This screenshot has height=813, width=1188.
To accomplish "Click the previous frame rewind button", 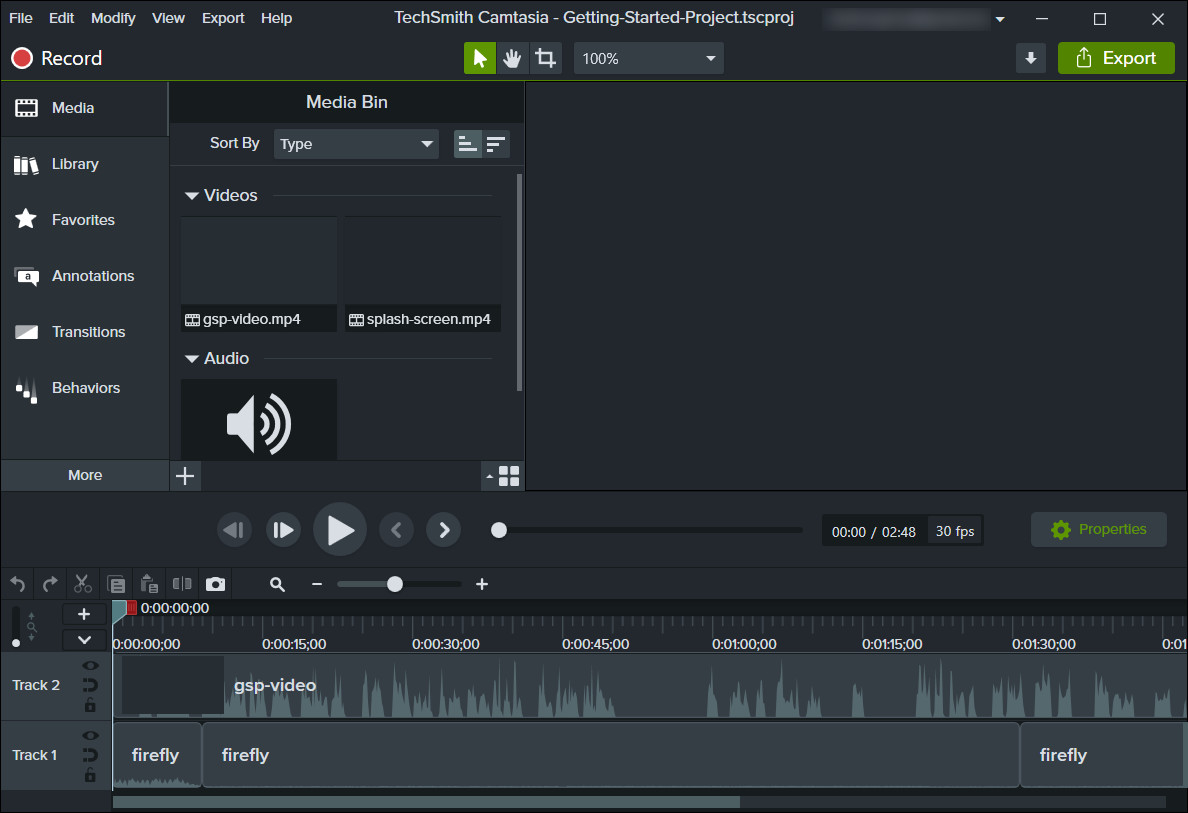I will coord(234,530).
